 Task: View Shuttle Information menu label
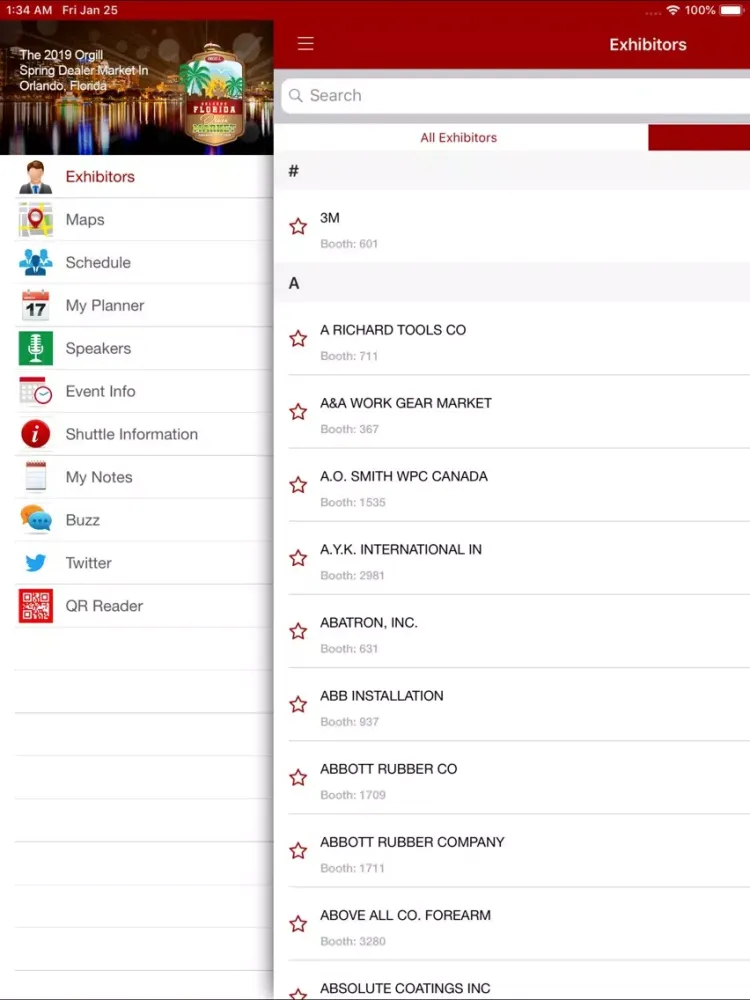pyautogui.click(x=131, y=434)
